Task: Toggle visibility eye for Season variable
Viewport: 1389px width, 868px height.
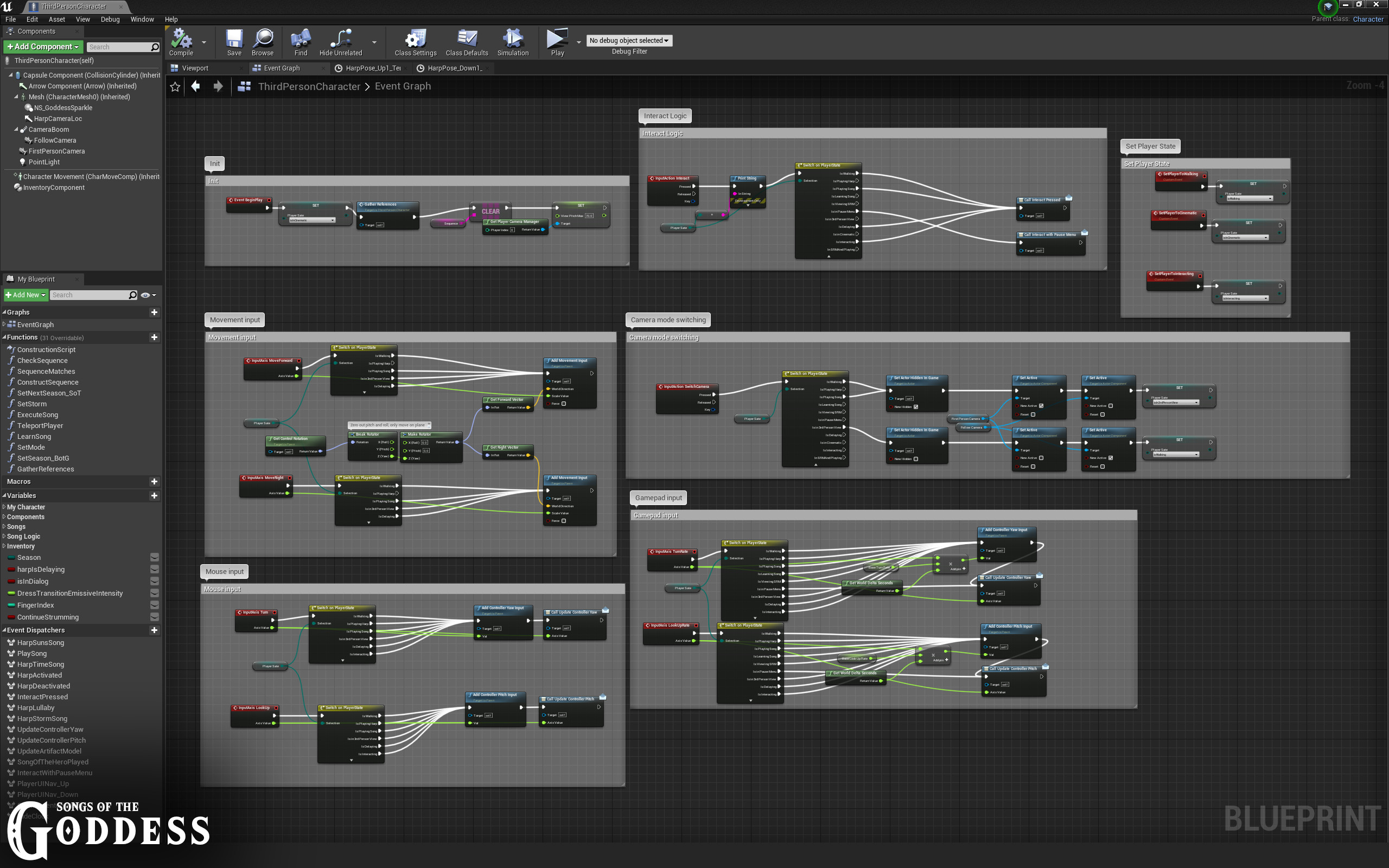Action: (155, 558)
